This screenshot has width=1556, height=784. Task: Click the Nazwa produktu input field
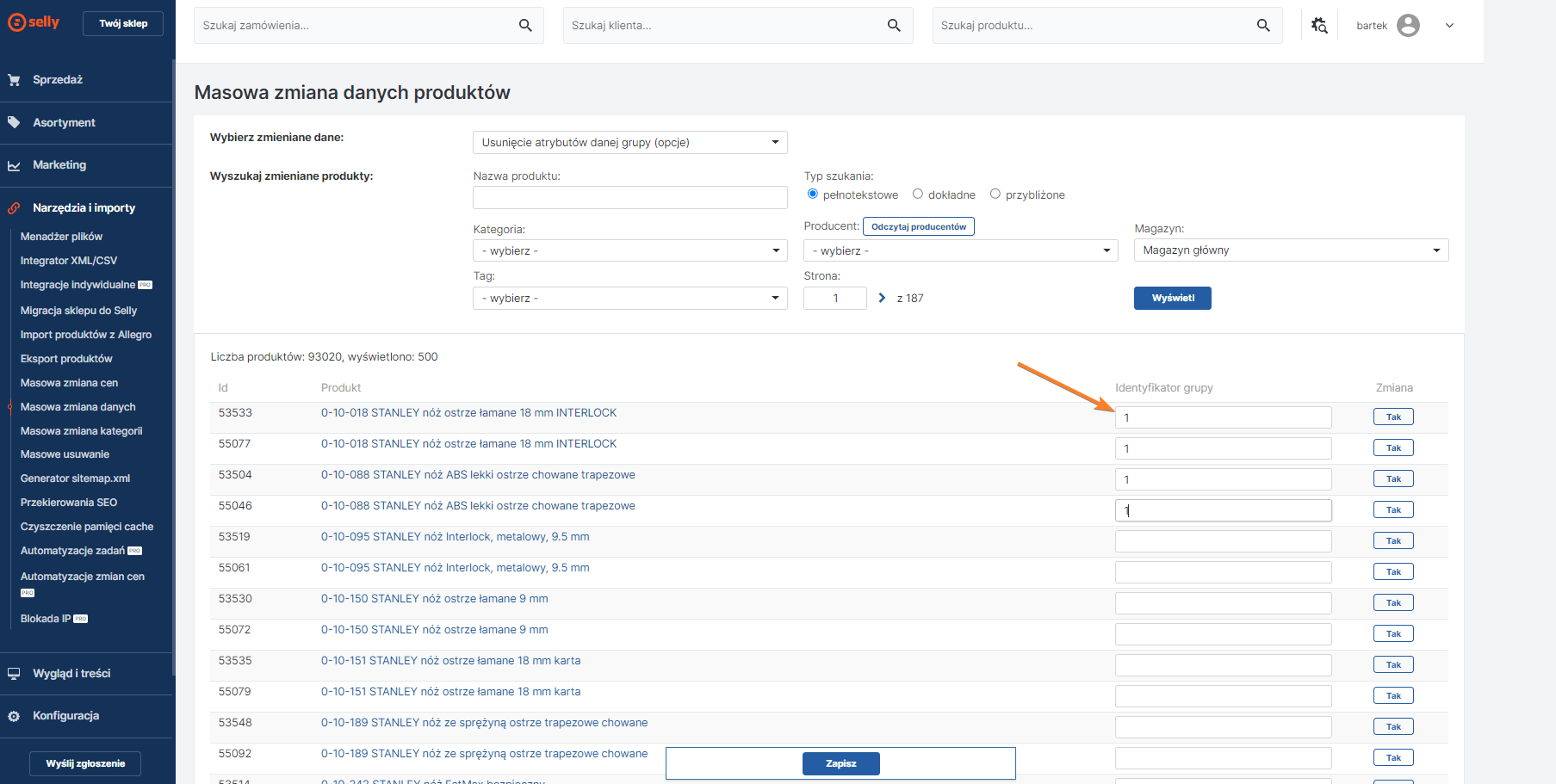point(629,198)
